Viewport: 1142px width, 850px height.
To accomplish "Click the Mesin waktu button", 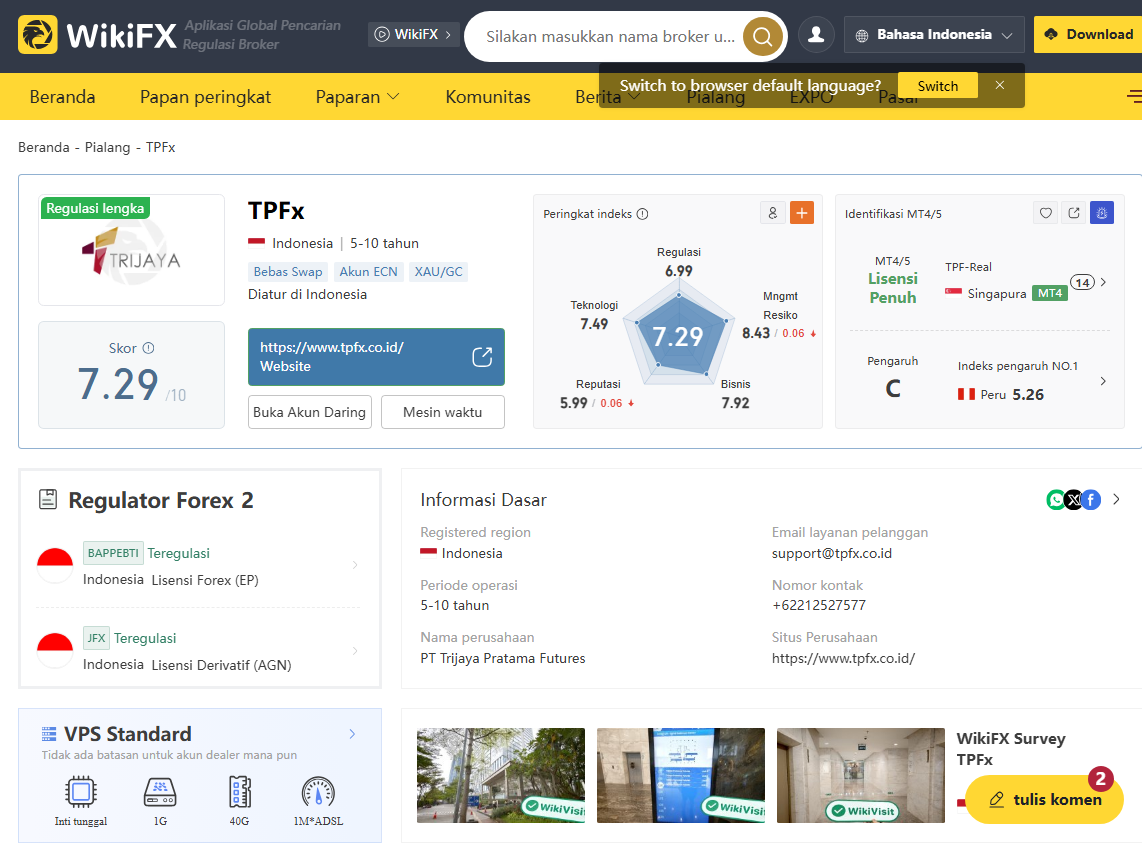I will click(443, 412).
